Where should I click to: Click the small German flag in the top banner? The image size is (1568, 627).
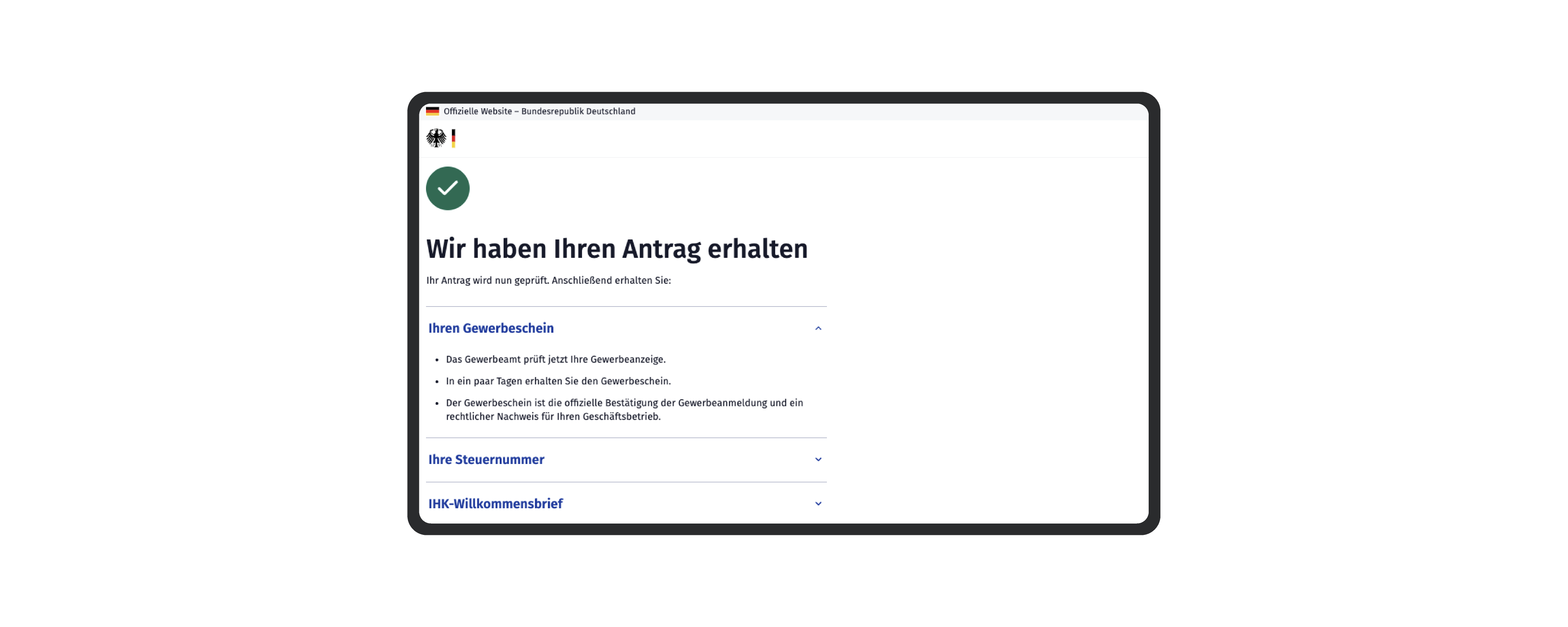point(432,111)
